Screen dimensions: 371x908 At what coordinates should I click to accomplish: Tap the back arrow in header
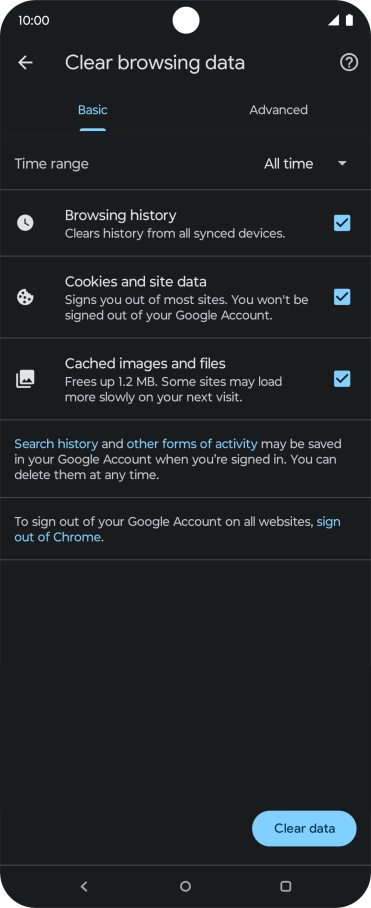pos(25,63)
